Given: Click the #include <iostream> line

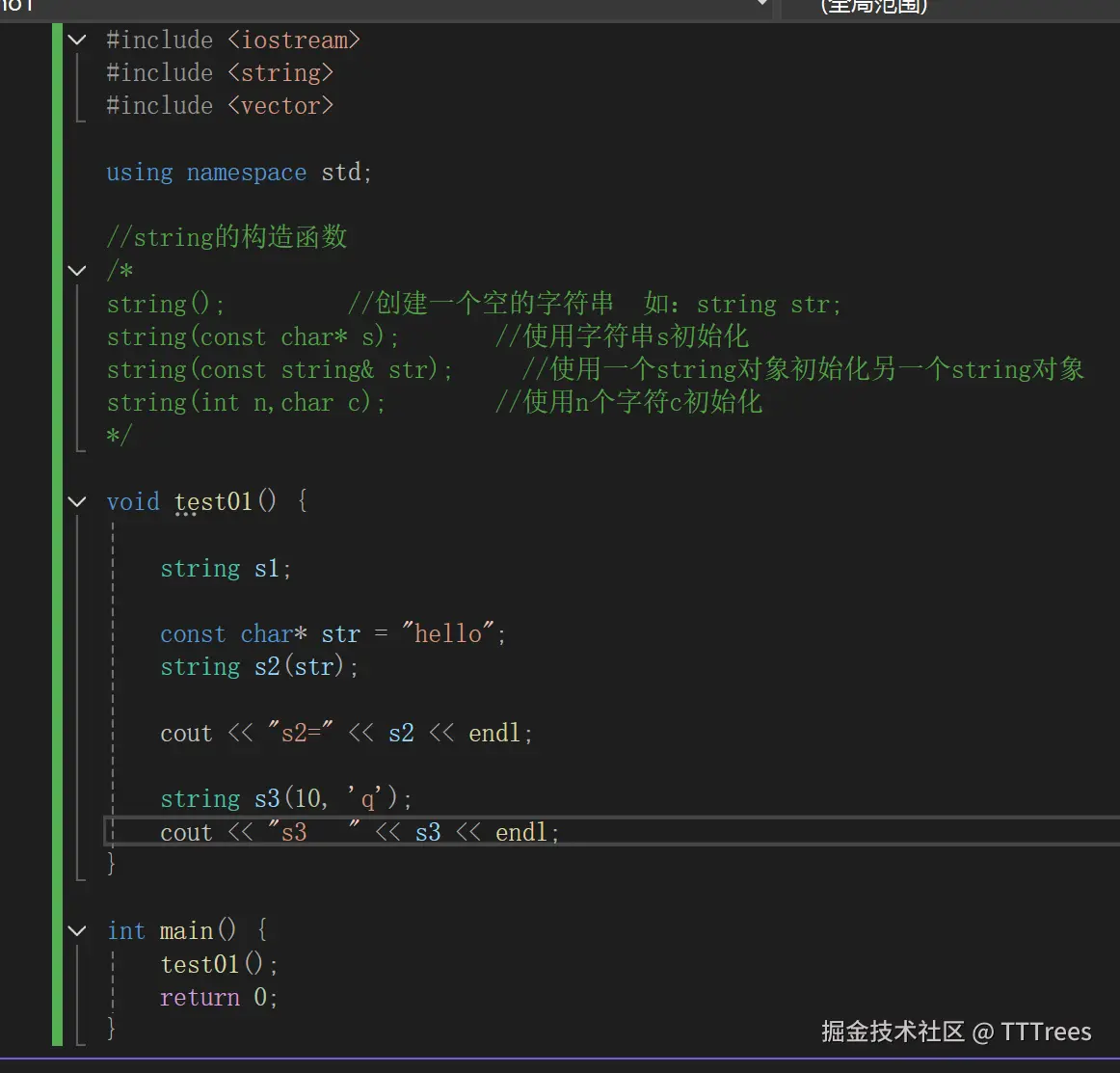Looking at the screenshot, I should point(233,40).
